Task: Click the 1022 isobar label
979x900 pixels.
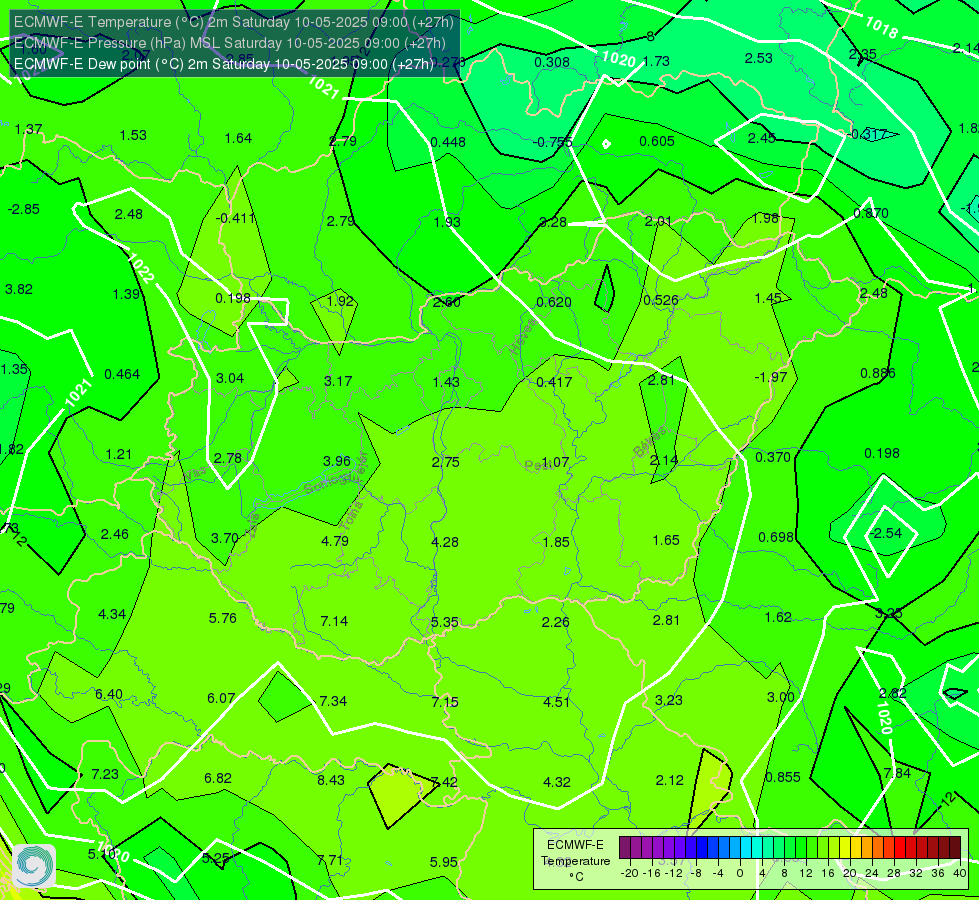Action: 141,269
